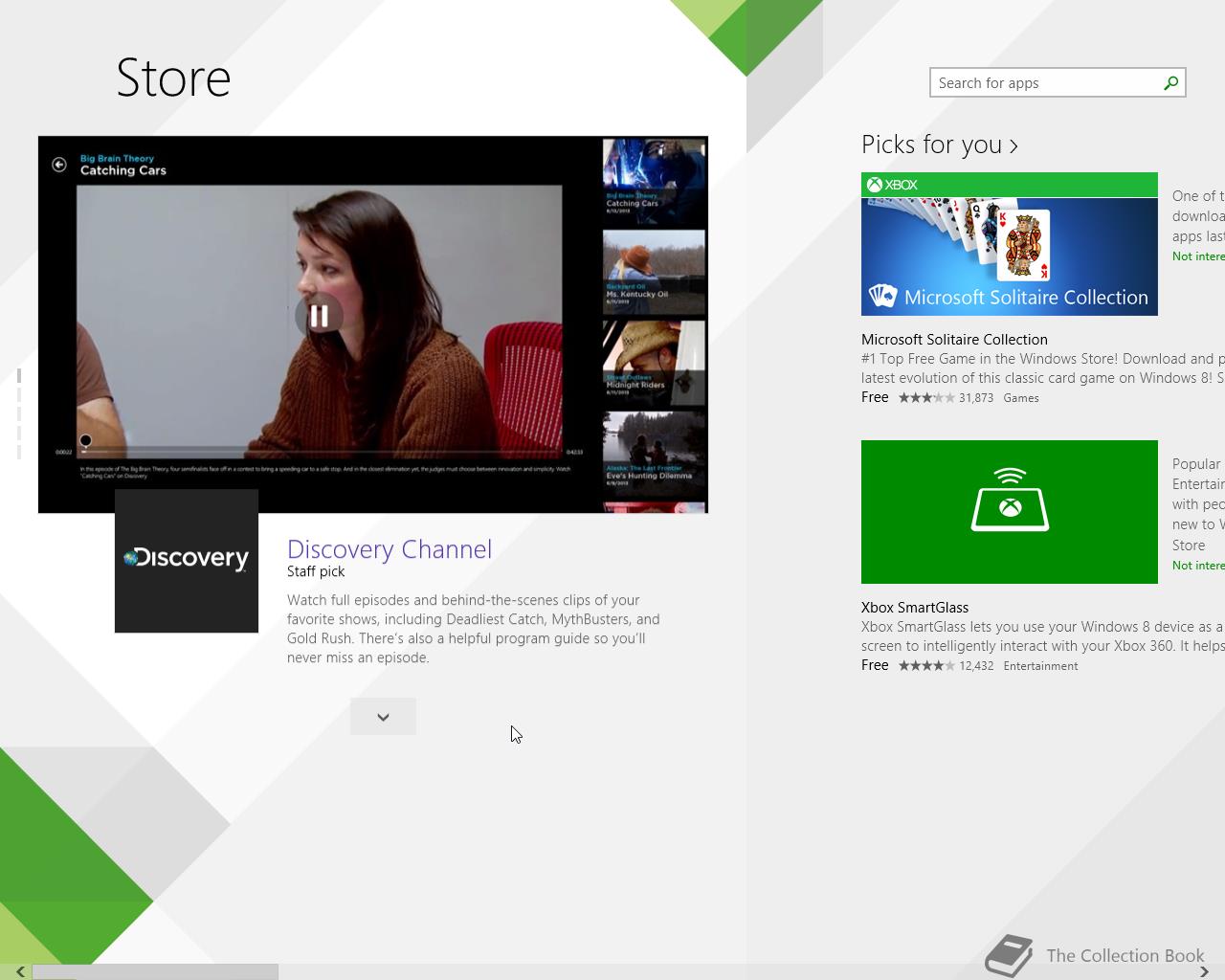The height and width of the screenshot is (980, 1225).
Task: Click the chevron beside Picks for you
Action: 1013,145
